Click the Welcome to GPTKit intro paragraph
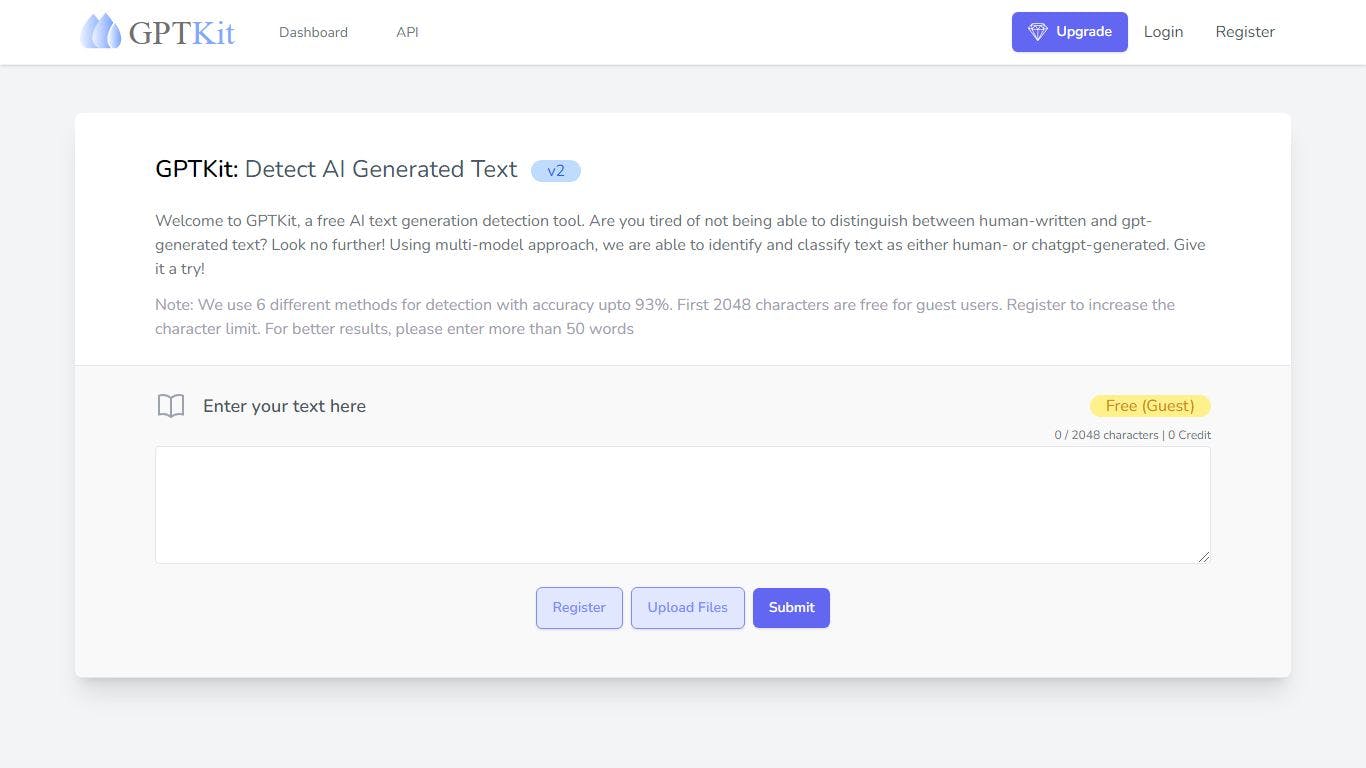 tap(680, 245)
